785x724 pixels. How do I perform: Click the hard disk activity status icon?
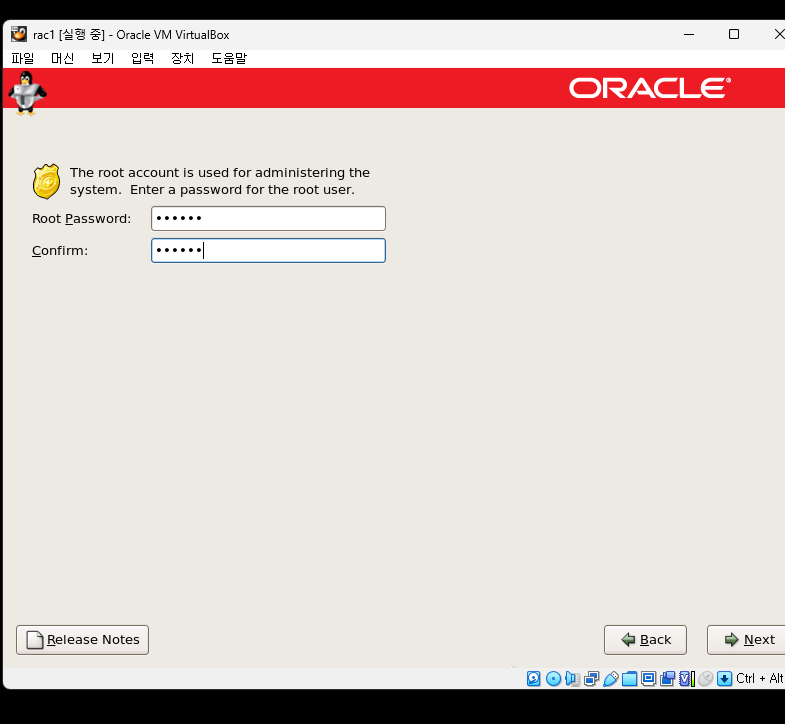[534, 678]
